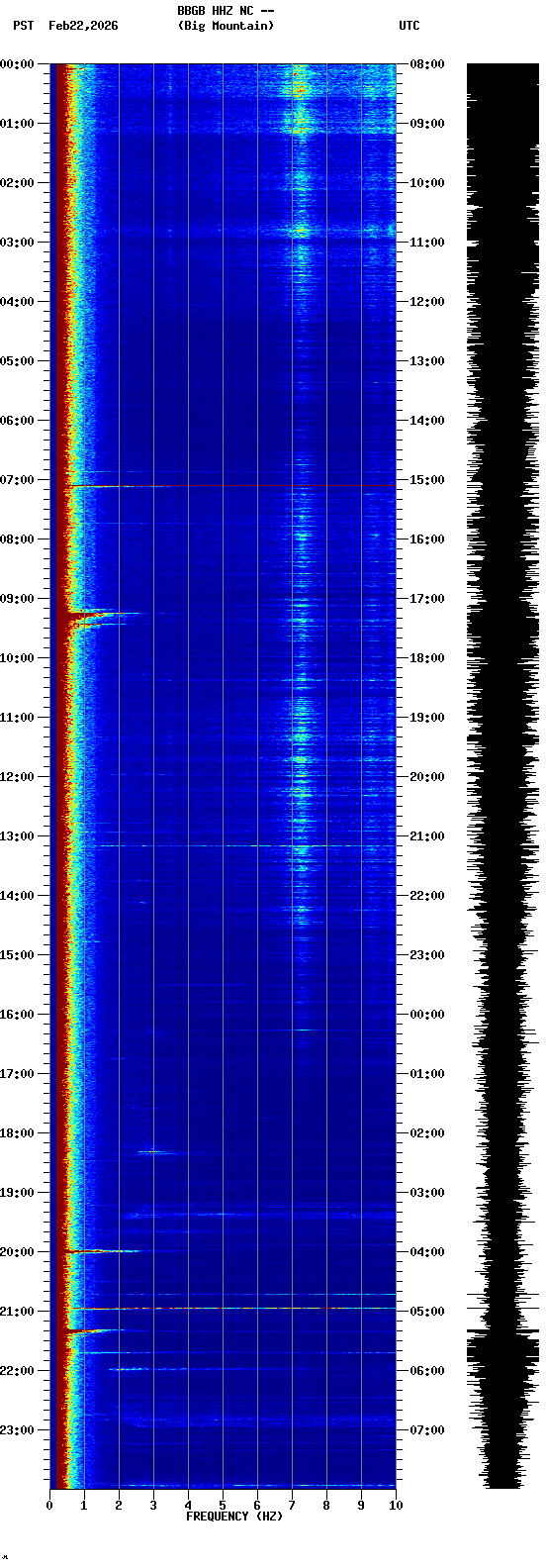Click the '07:00' UTC axis label
Screen dimensions: 546x1568
click(426, 1430)
